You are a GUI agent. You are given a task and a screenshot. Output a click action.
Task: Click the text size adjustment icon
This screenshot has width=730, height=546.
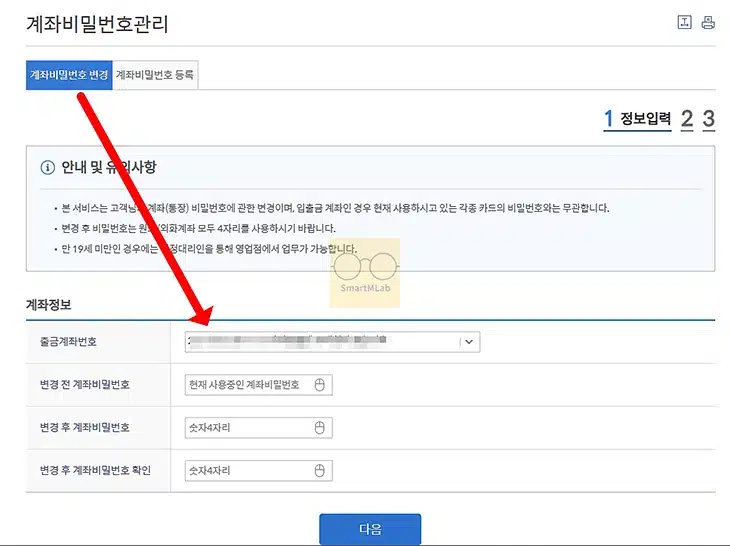pyautogui.click(x=685, y=23)
